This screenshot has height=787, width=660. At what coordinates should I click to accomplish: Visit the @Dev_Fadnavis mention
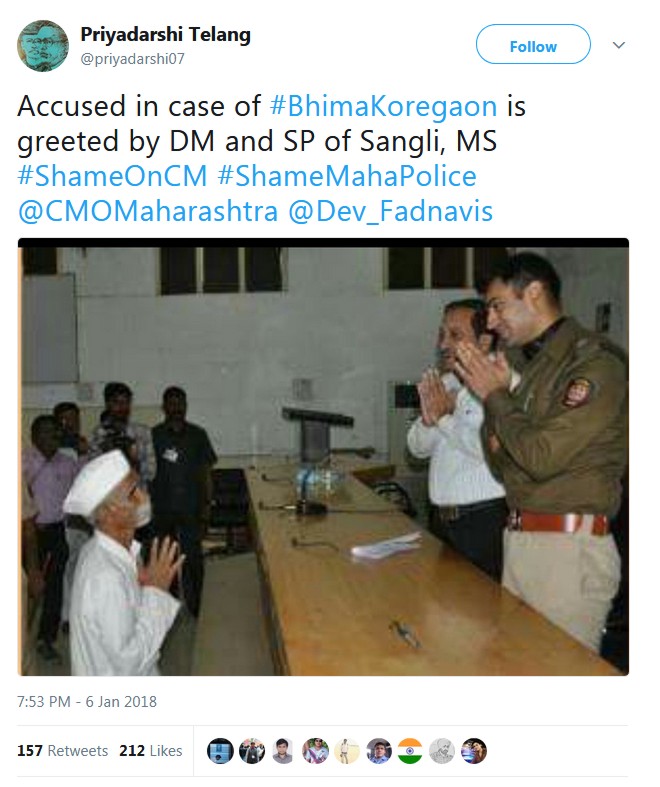pyautogui.click(x=390, y=211)
